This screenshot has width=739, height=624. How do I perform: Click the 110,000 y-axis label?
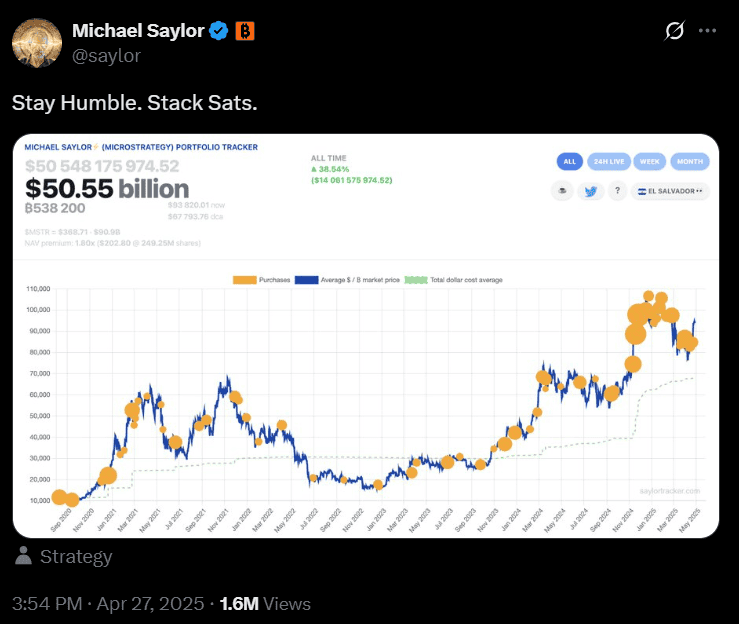[38, 288]
